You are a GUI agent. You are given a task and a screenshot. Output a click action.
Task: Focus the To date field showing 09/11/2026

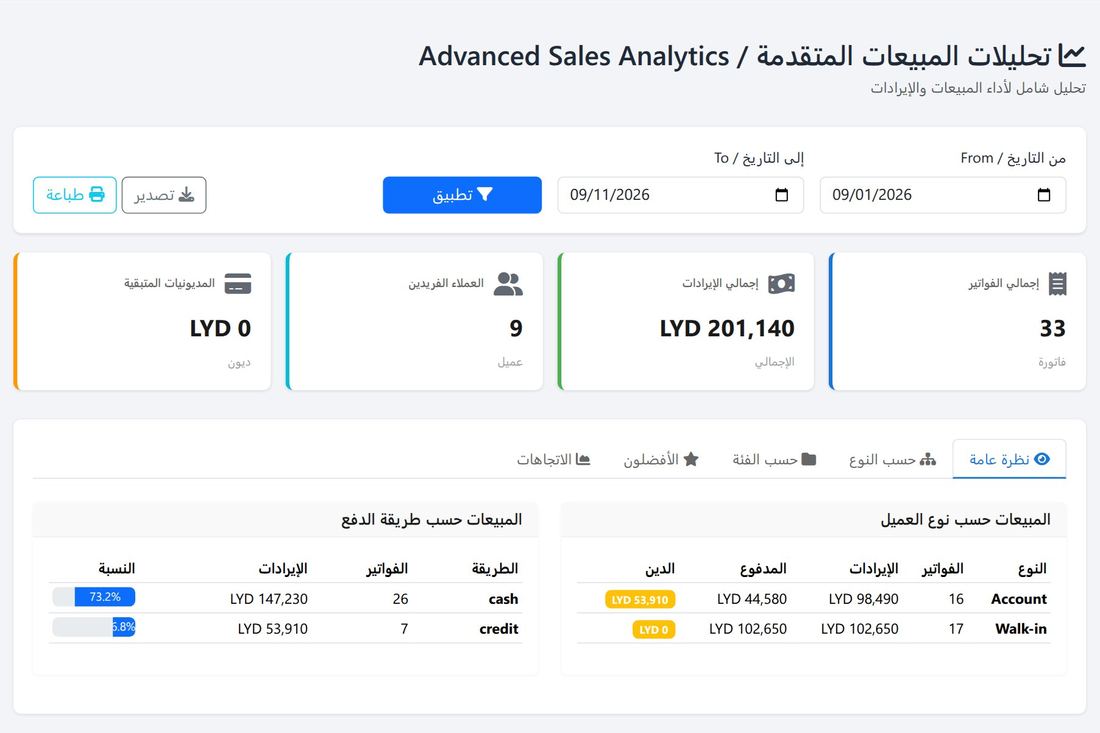coord(680,195)
